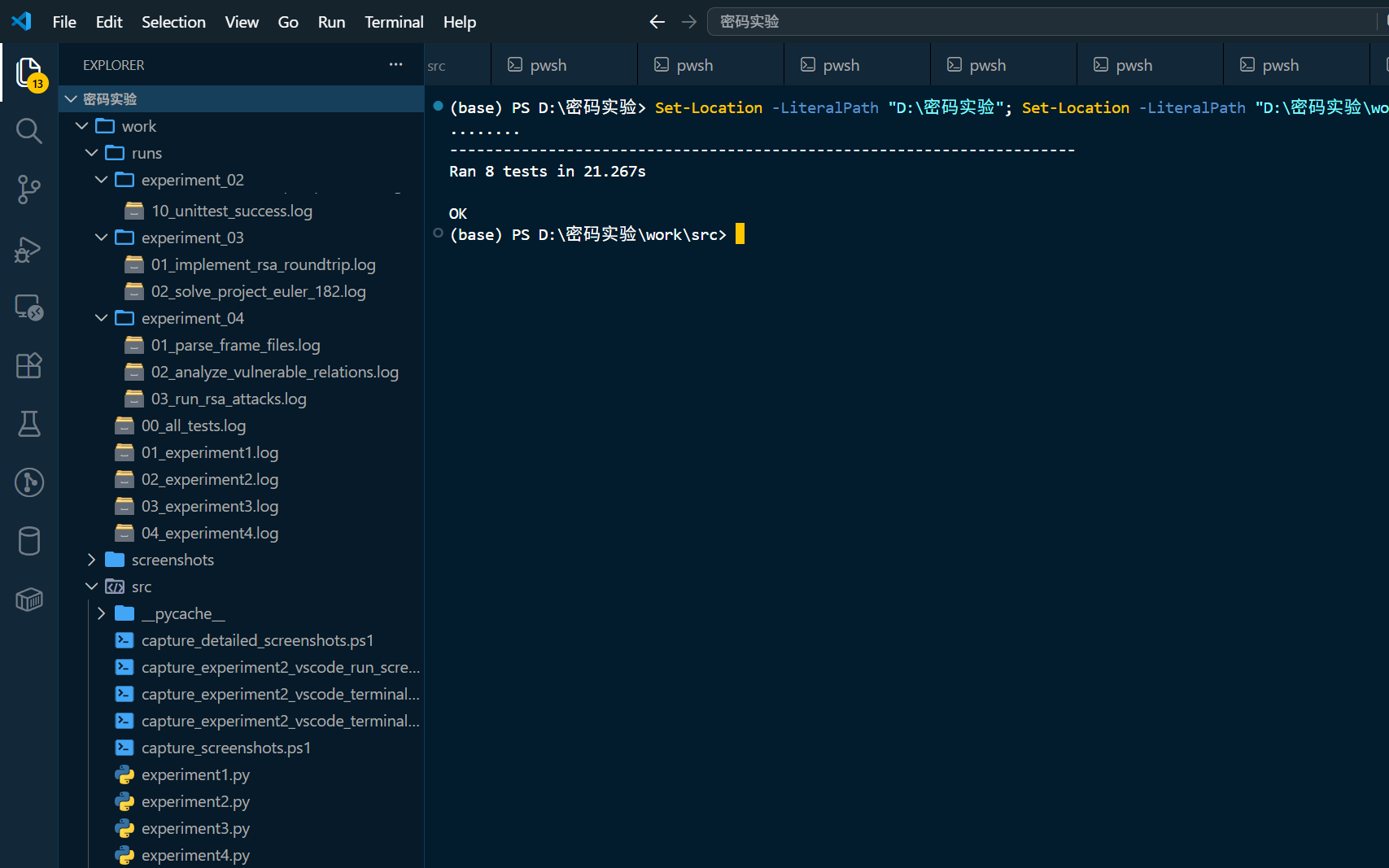
Task: Open the Run and Debug view icon
Action: click(29, 248)
